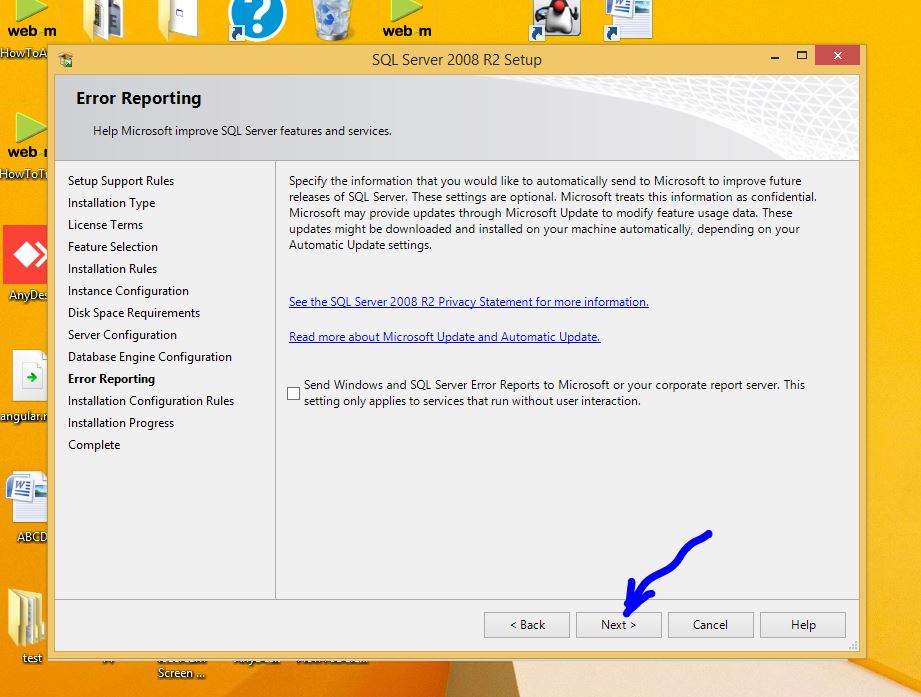Go back with the Back button
This screenshot has width=921, height=697.
pos(527,625)
